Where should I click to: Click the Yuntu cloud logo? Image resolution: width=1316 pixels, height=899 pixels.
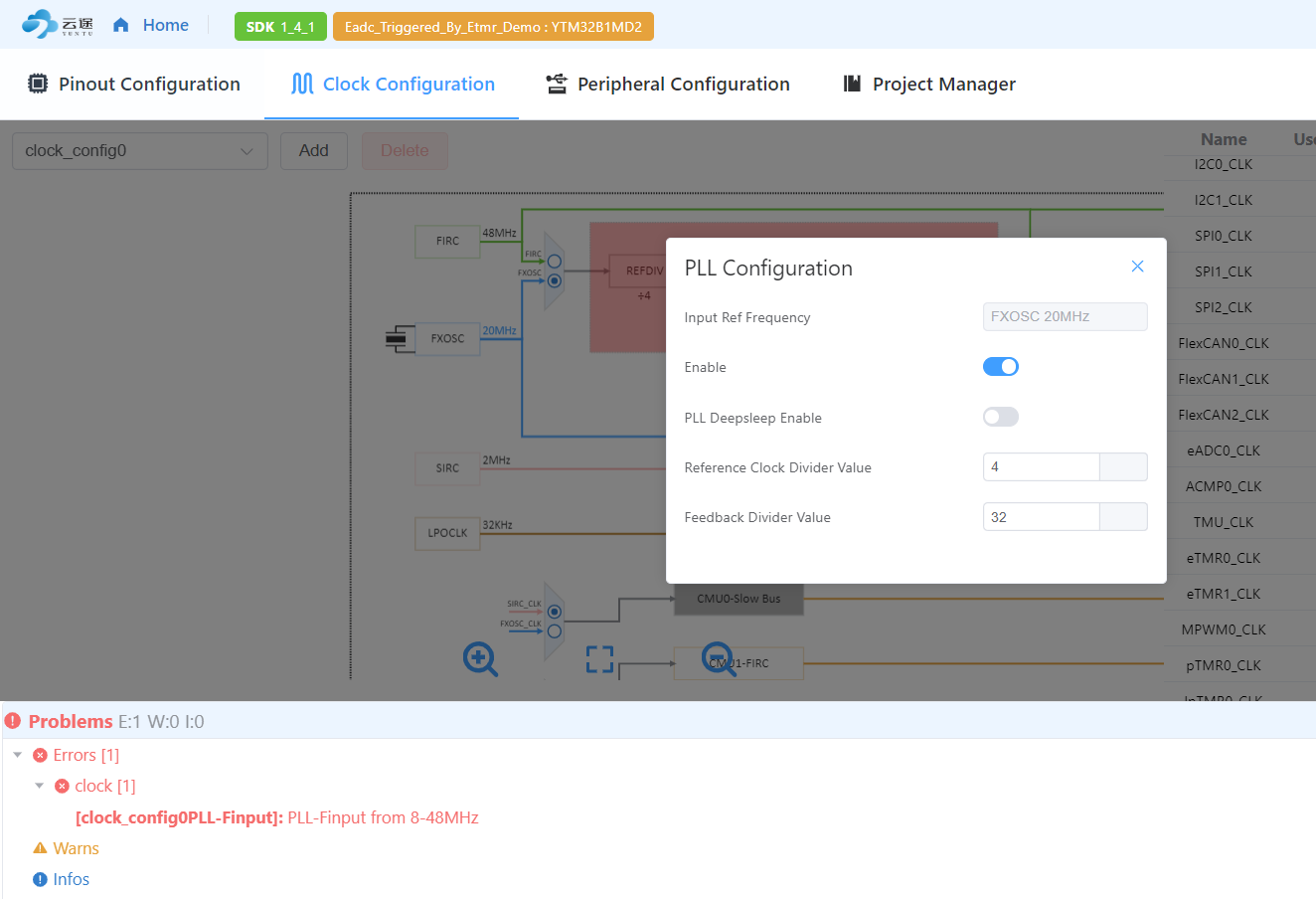coord(58,24)
